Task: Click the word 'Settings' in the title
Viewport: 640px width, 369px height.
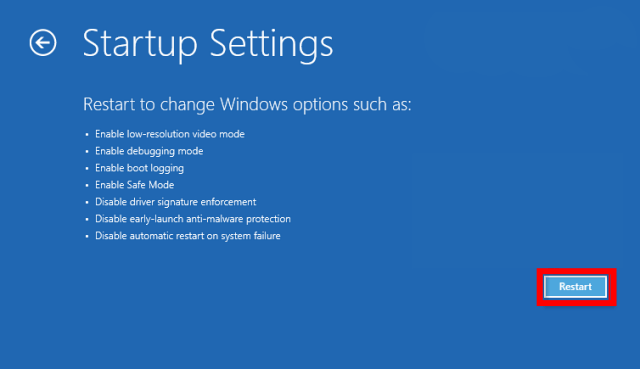Action: (x=271, y=45)
